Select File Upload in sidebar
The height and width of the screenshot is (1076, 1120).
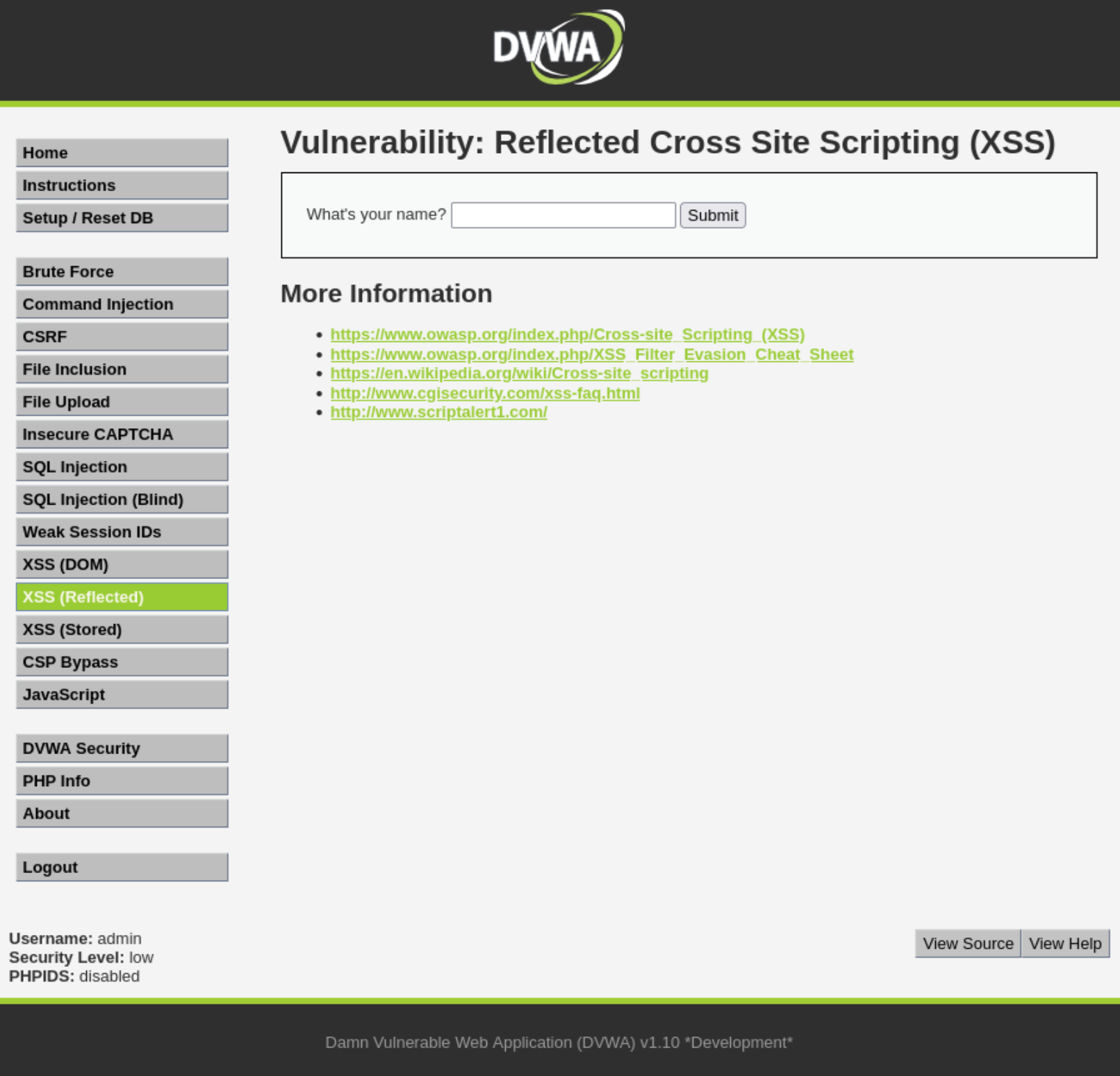122,402
